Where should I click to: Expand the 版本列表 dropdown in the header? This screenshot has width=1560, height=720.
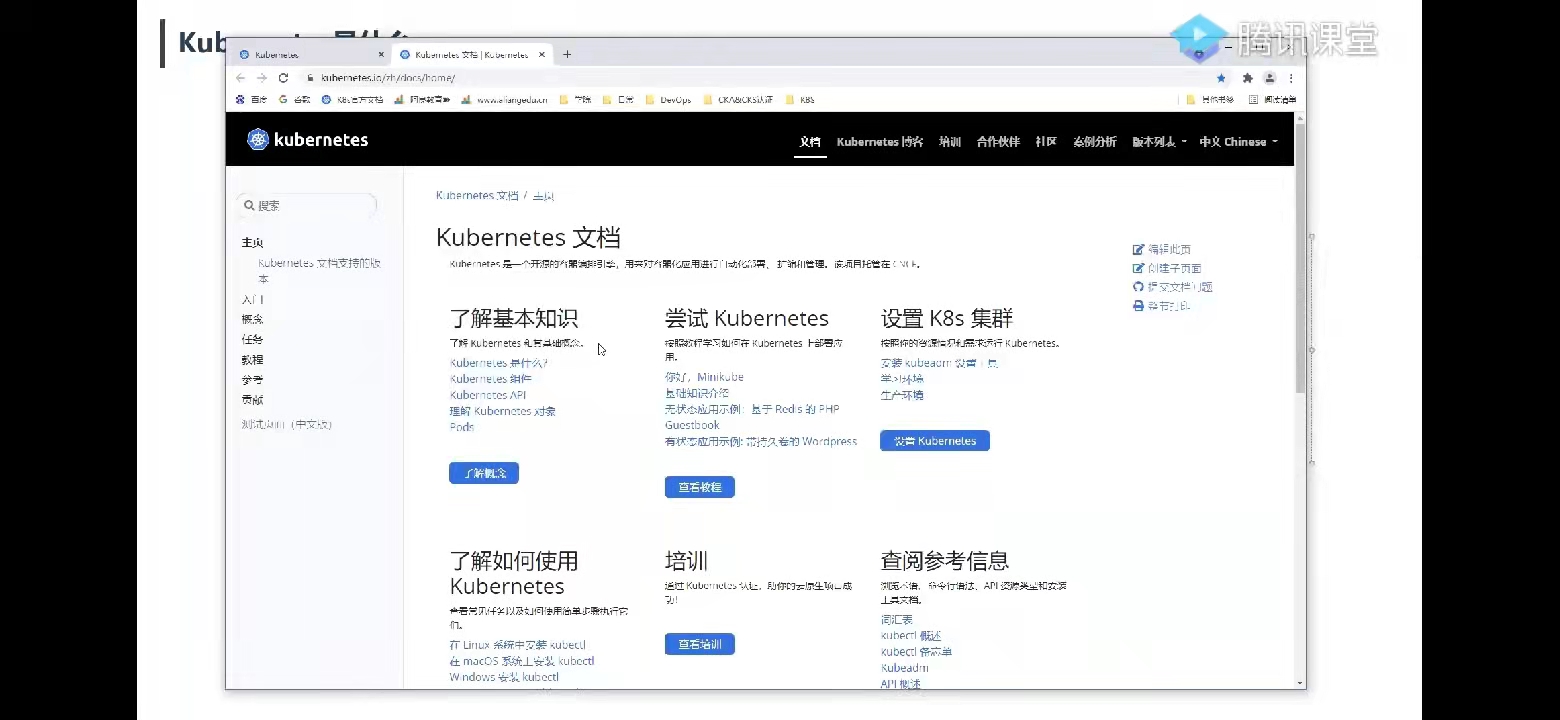click(x=1159, y=142)
